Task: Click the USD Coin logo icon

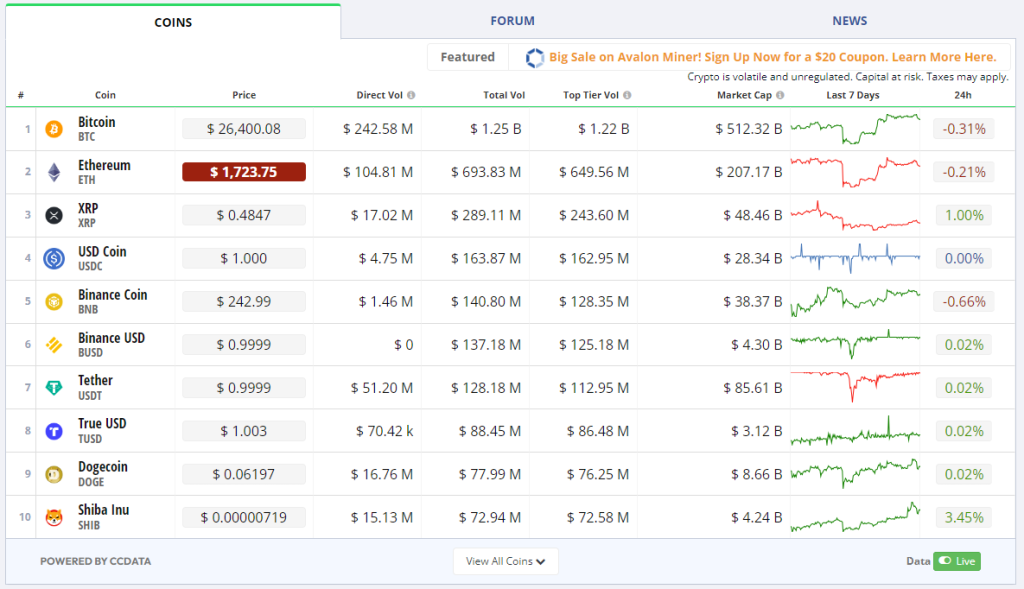Action: click(x=54, y=258)
